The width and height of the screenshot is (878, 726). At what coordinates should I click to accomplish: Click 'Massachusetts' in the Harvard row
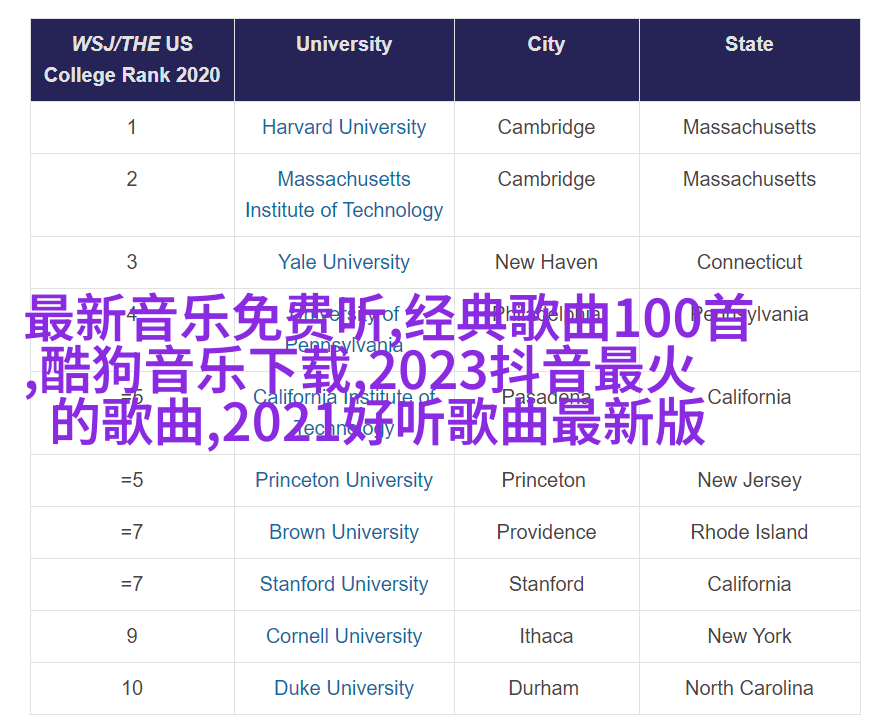749,127
